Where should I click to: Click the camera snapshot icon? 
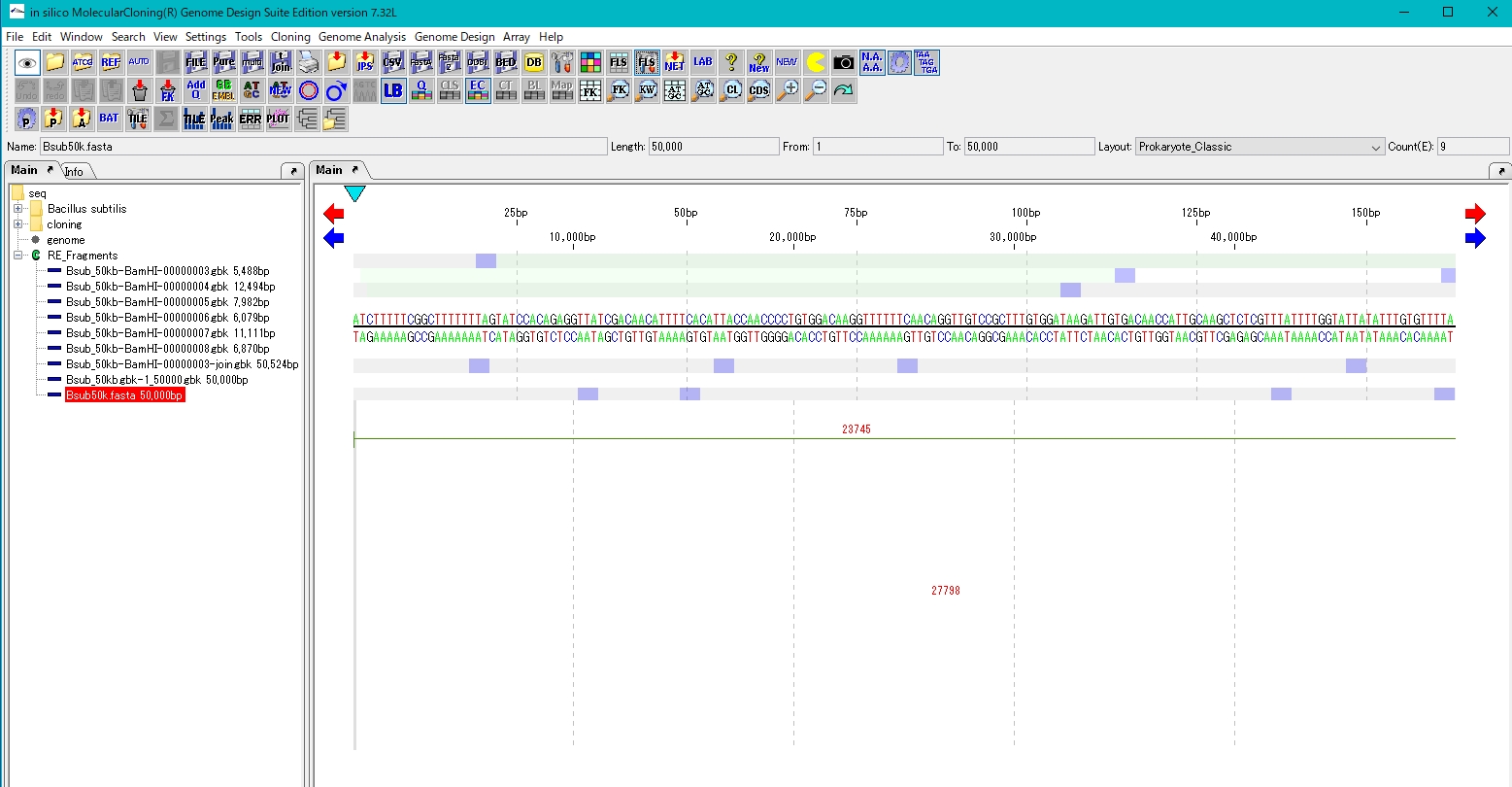[x=843, y=63]
